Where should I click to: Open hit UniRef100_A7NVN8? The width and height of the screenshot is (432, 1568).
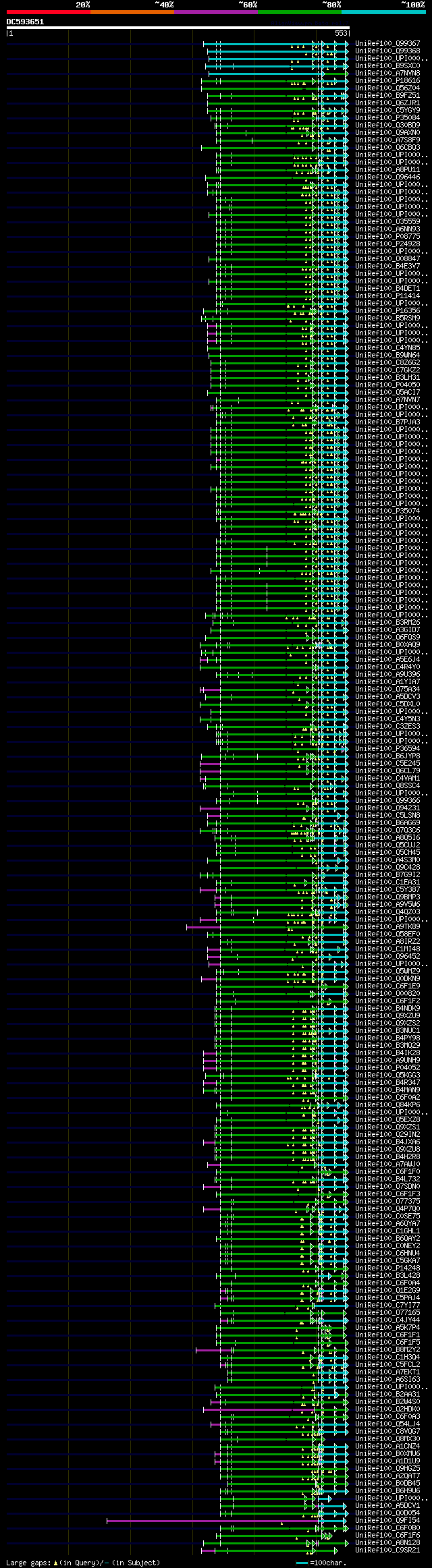click(387, 74)
